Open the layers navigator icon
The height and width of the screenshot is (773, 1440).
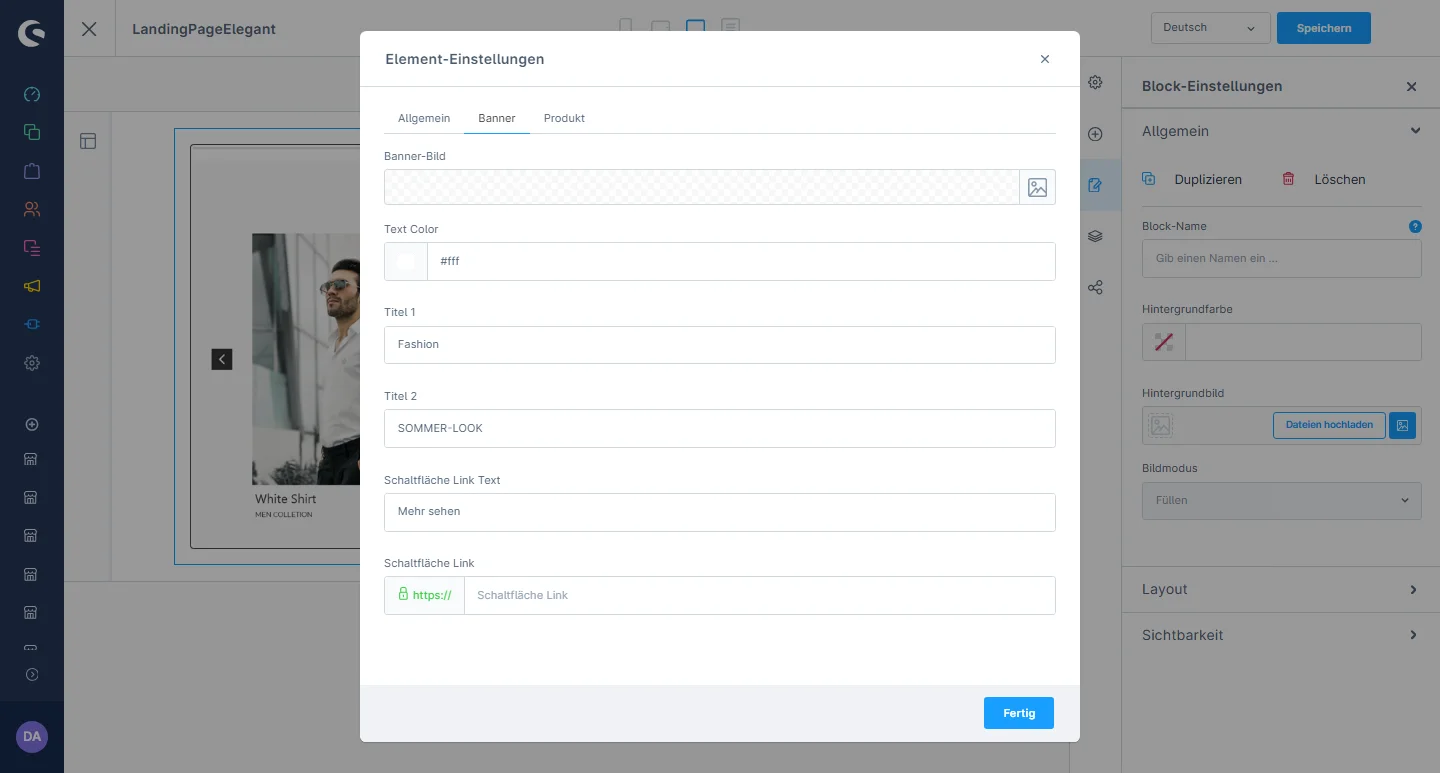pyautogui.click(x=1095, y=236)
